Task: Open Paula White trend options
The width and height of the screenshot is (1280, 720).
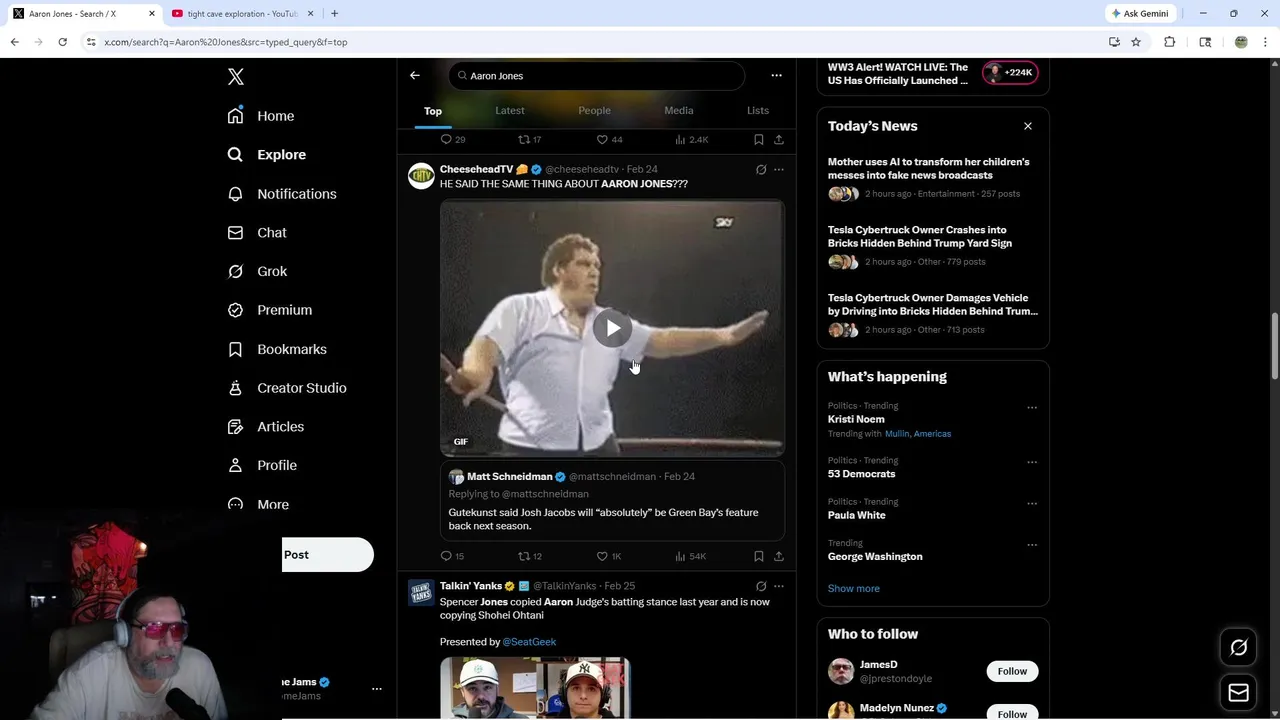Action: pyautogui.click(x=1032, y=503)
